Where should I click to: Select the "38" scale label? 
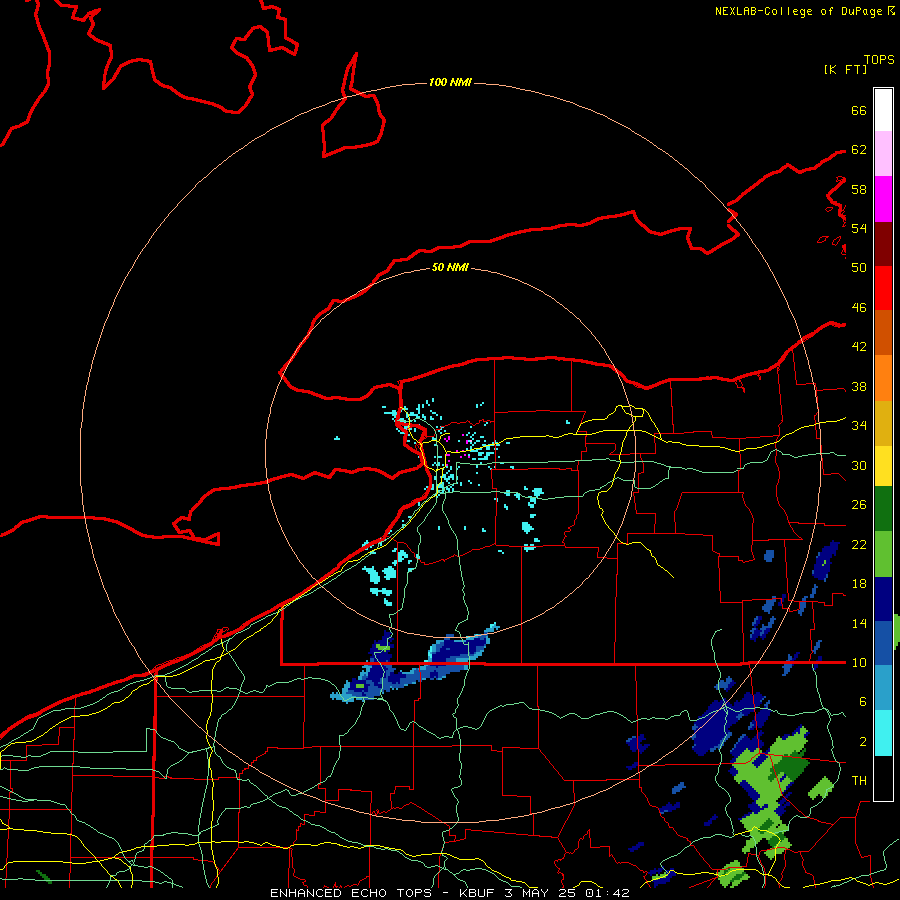[859, 387]
